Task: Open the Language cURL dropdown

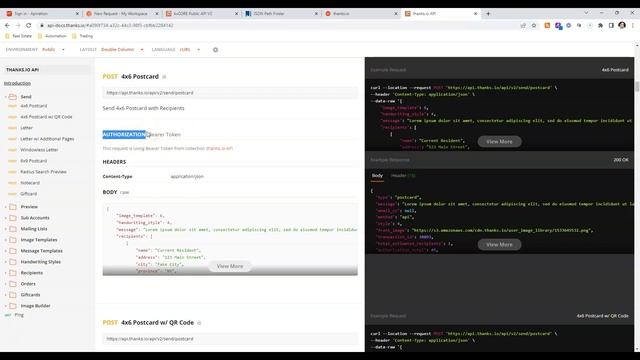Action: 190,50
